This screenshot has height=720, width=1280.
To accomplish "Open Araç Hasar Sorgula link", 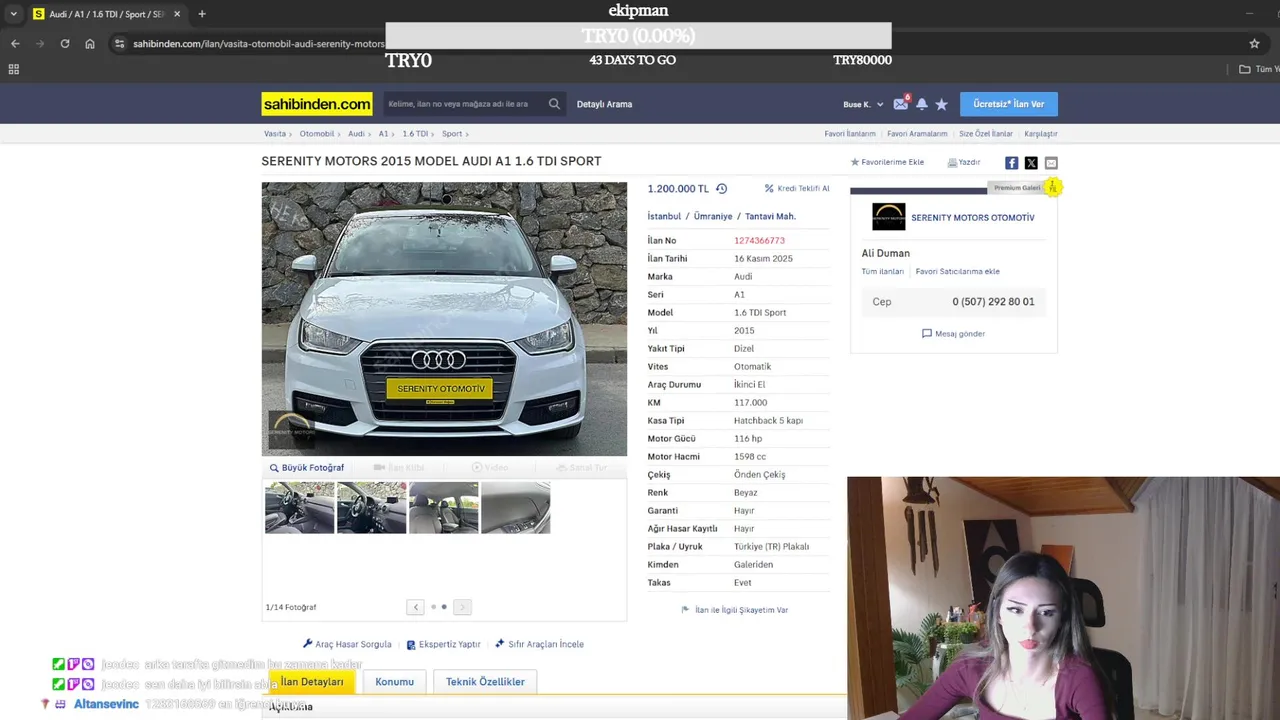I will coord(347,644).
